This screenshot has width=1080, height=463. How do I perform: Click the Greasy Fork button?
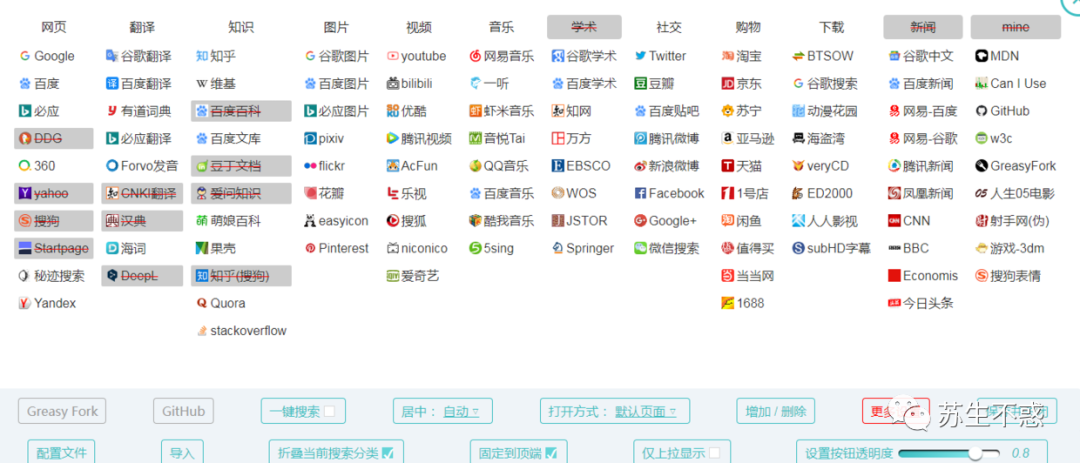pos(62,412)
